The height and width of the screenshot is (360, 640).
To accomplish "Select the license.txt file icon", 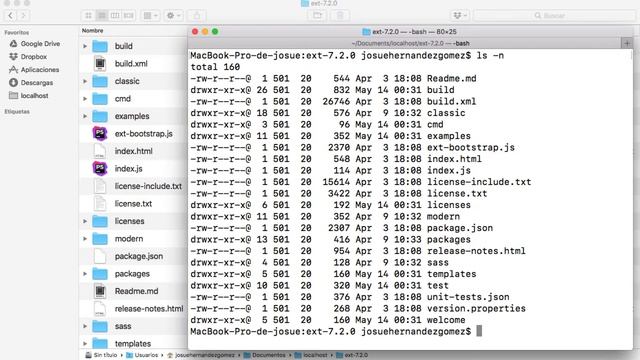I will coord(100,204).
